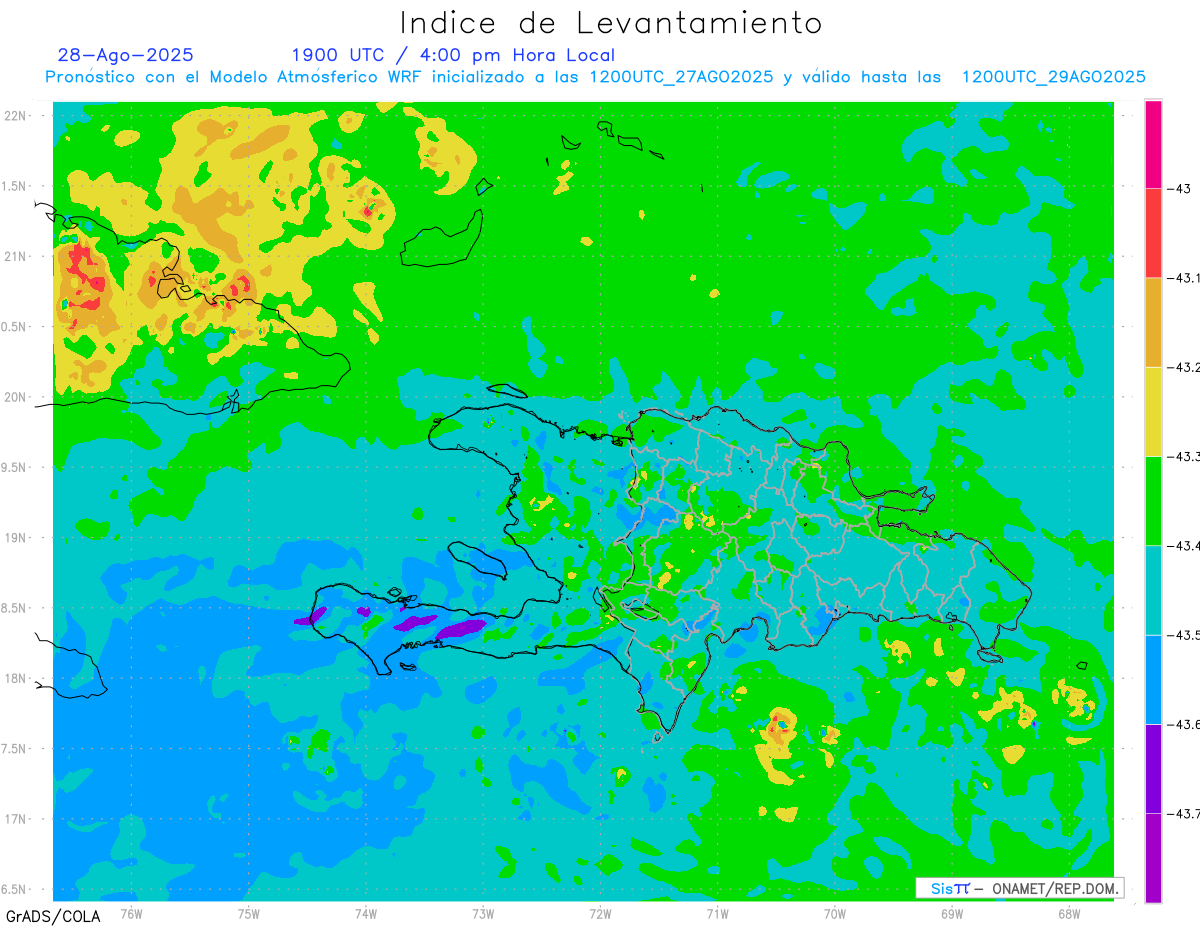Click the legend value "-43.7"
1200x927 pixels.
(x=1183, y=813)
